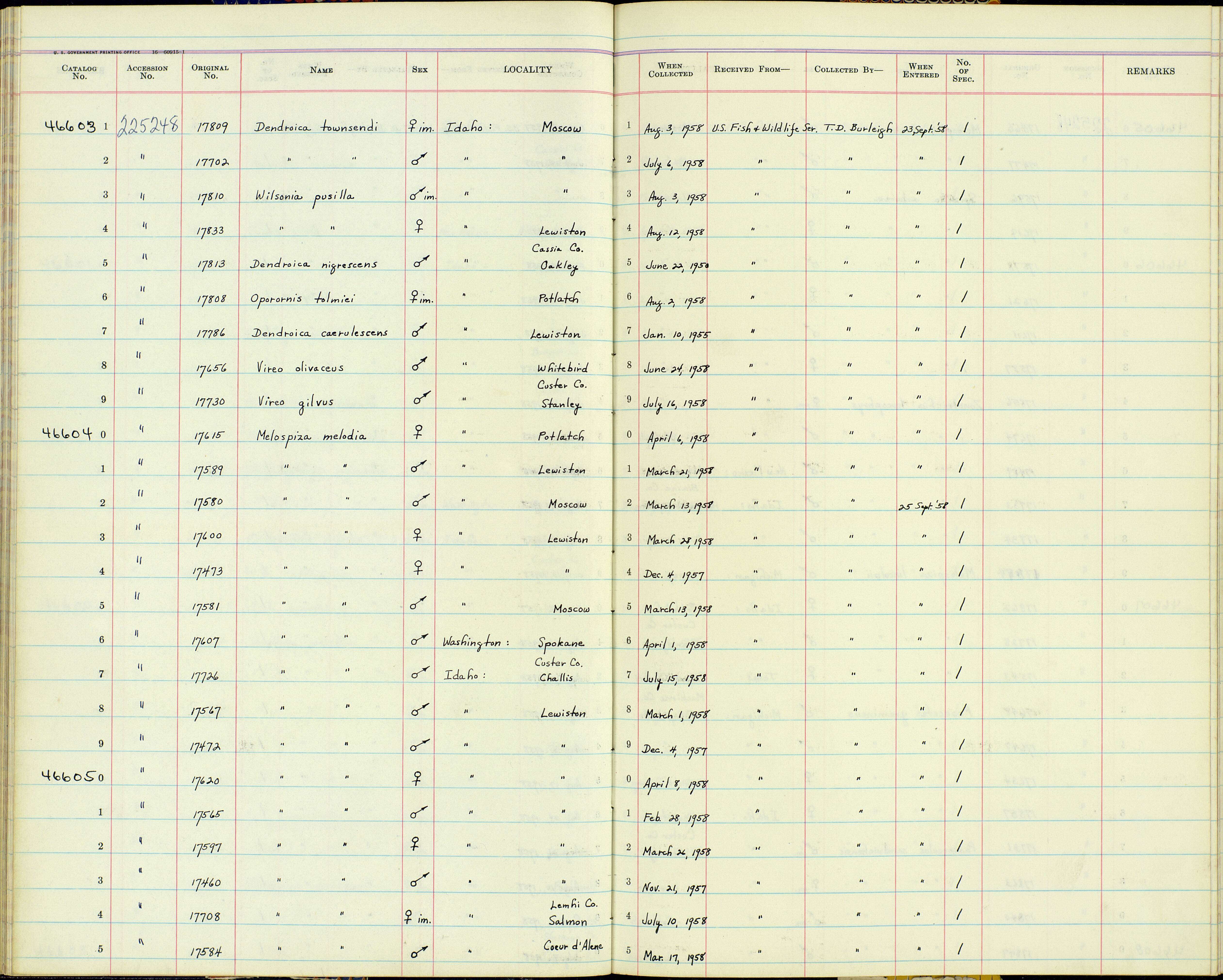This screenshot has width=1223, height=980.
Task: Click the 'Catalog No.' column header
Action: click(79, 72)
